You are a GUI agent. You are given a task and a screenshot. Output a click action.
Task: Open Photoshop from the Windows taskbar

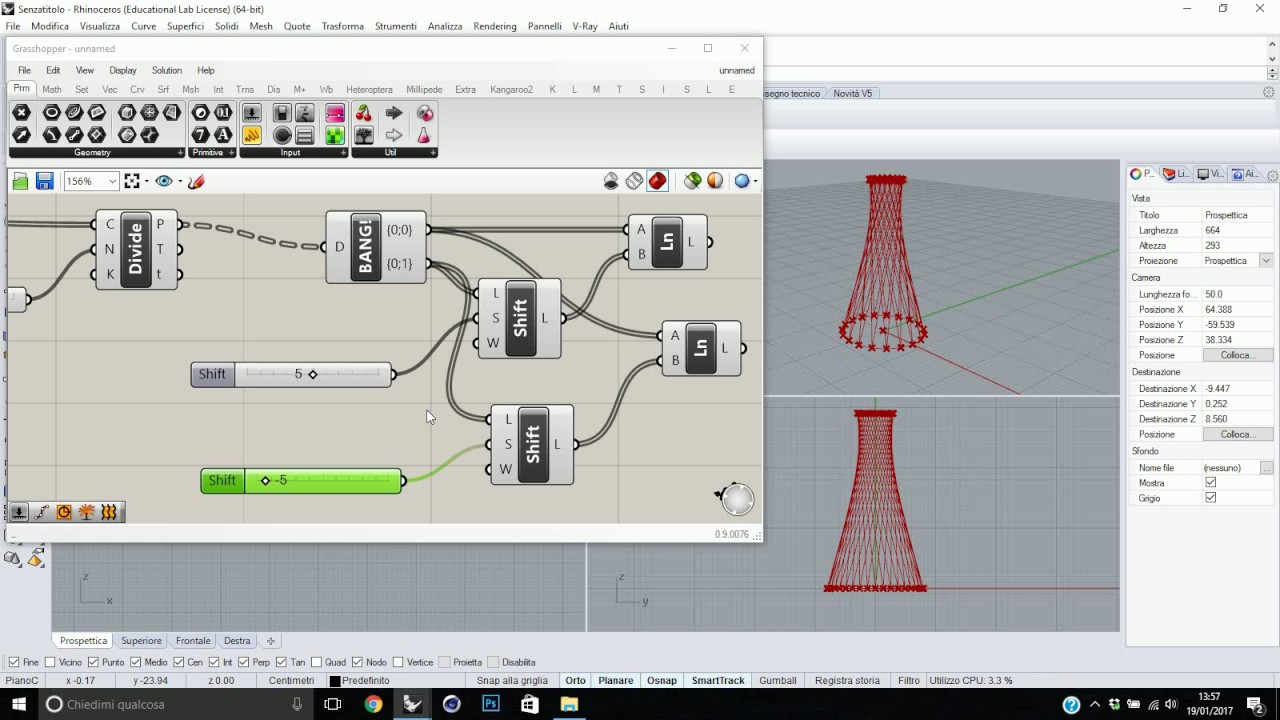pos(490,704)
